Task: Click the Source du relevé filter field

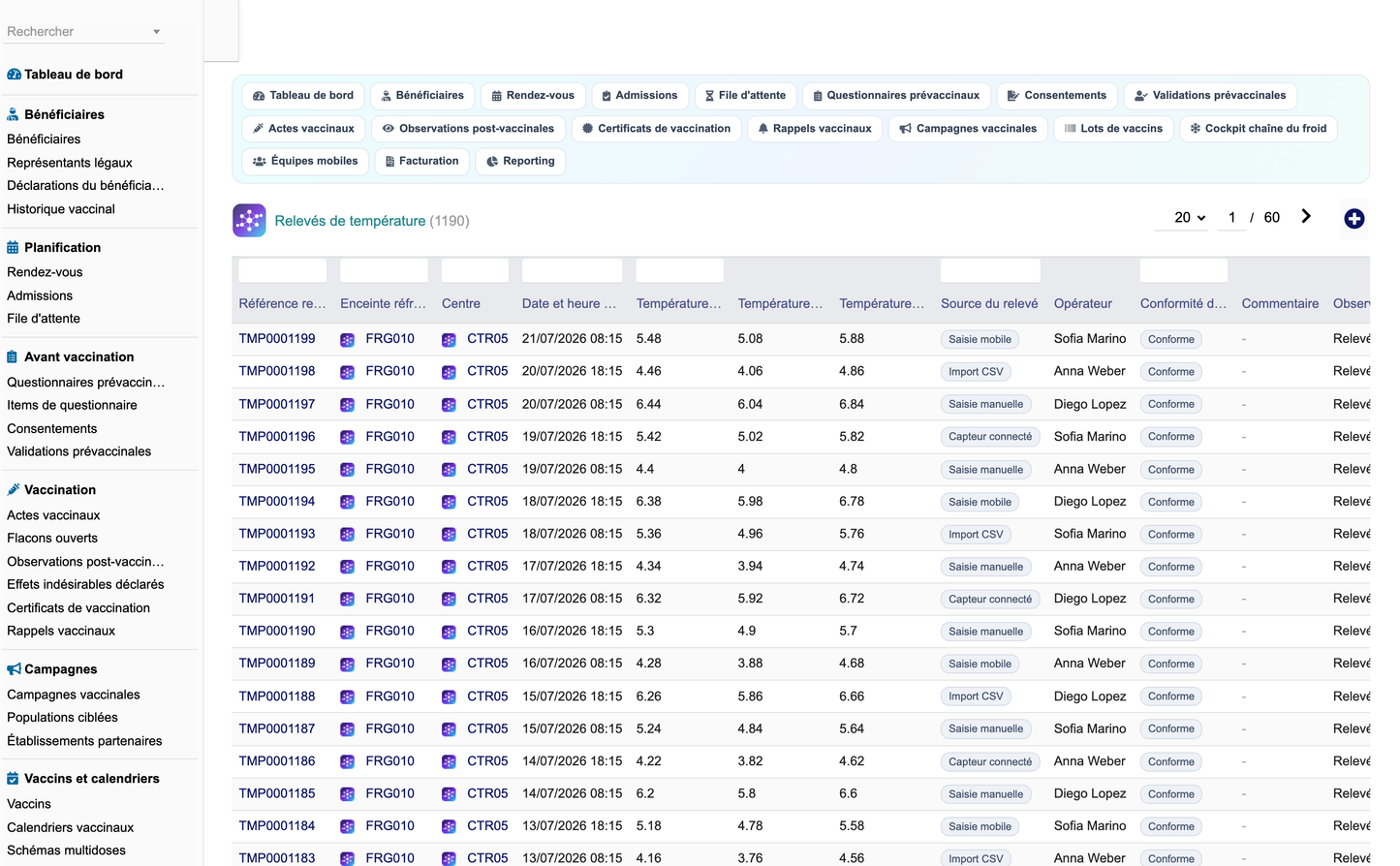Action: tap(990, 271)
